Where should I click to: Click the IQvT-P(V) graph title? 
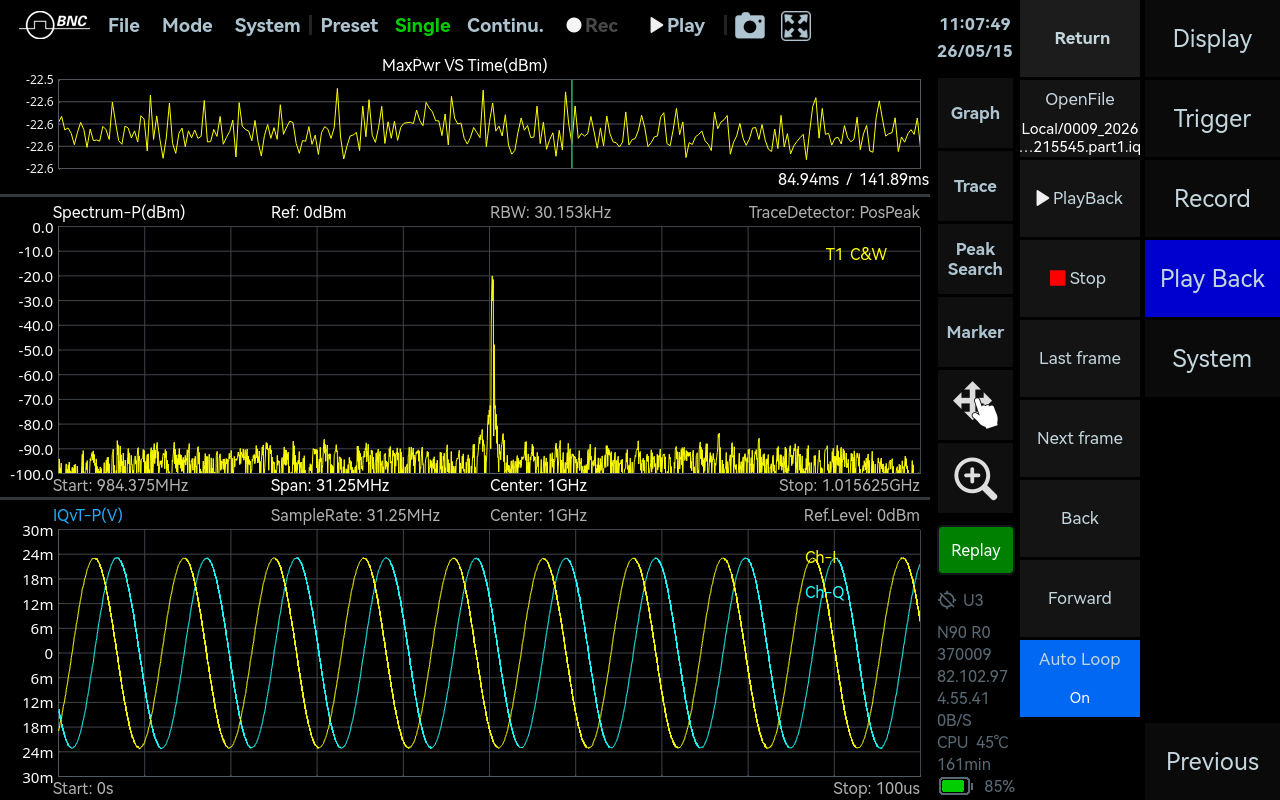click(x=87, y=515)
